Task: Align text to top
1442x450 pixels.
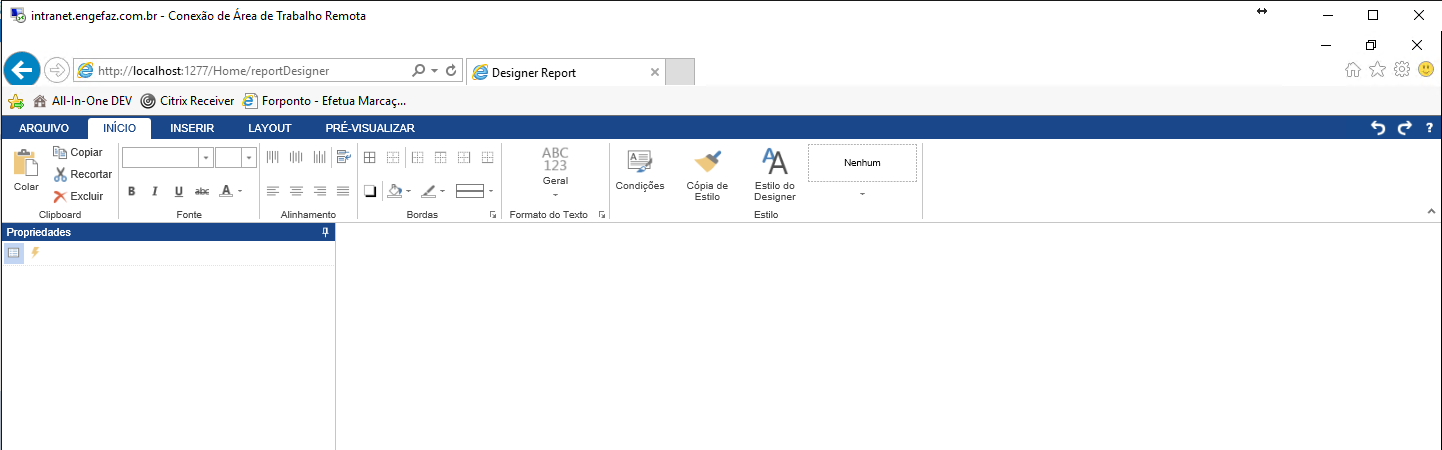Action: click(x=272, y=157)
